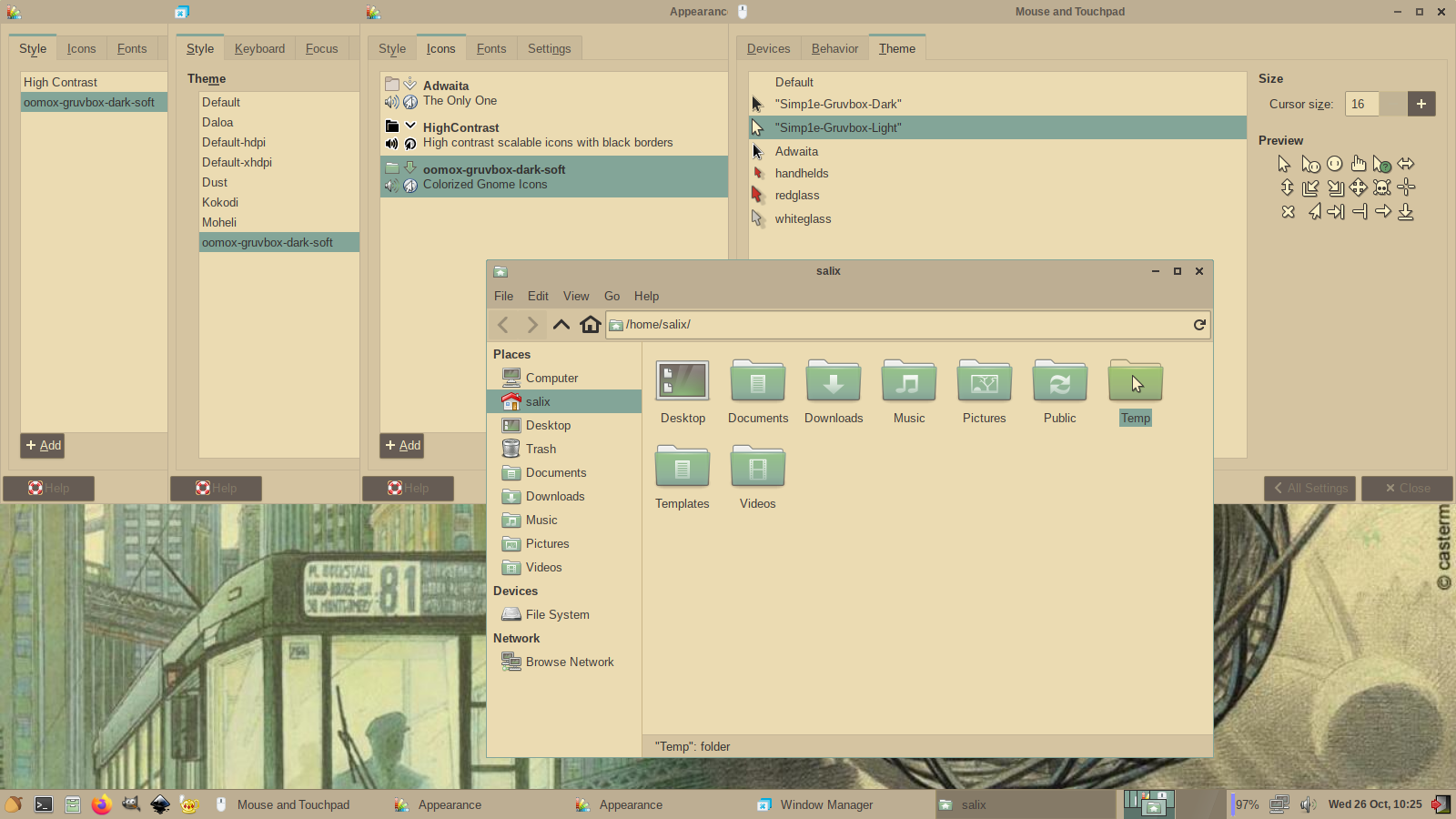
Task: Open the applications menu acorn icon
Action: pos(14,804)
